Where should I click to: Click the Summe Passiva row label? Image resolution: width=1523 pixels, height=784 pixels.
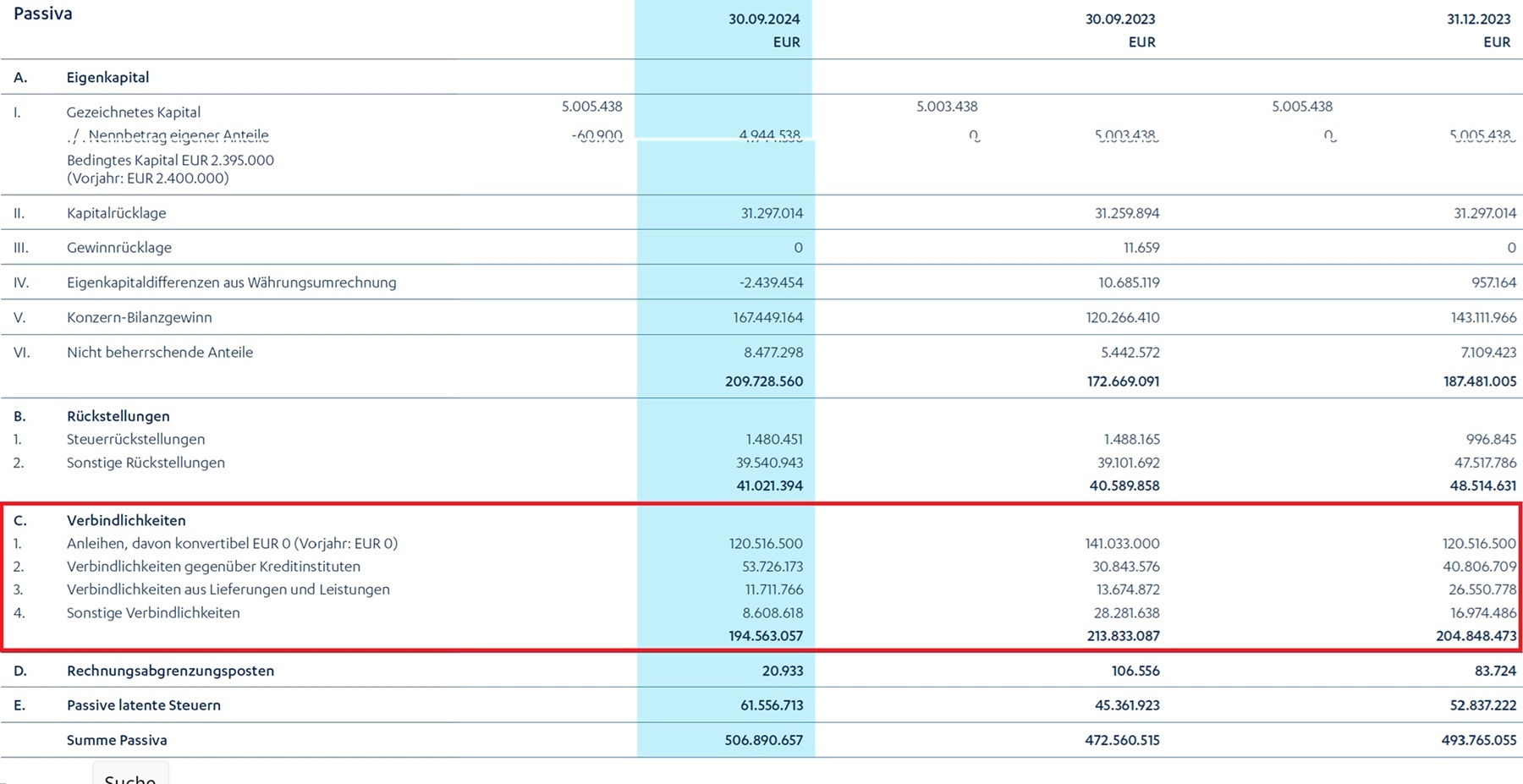[117, 740]
